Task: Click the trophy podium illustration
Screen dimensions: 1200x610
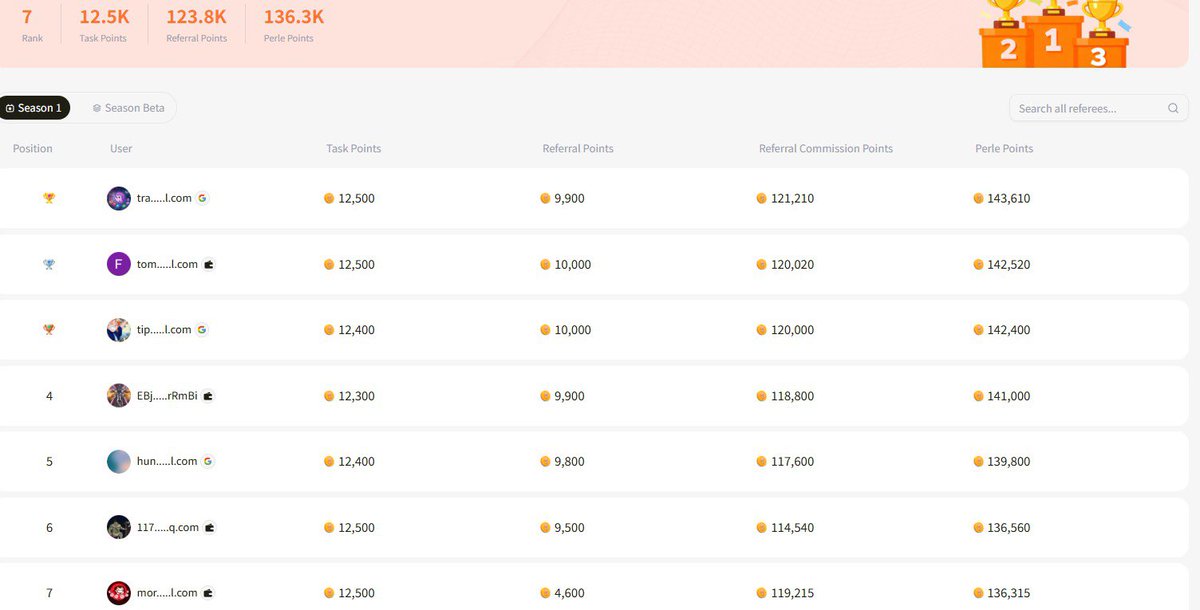Action: pos(1053,33)
